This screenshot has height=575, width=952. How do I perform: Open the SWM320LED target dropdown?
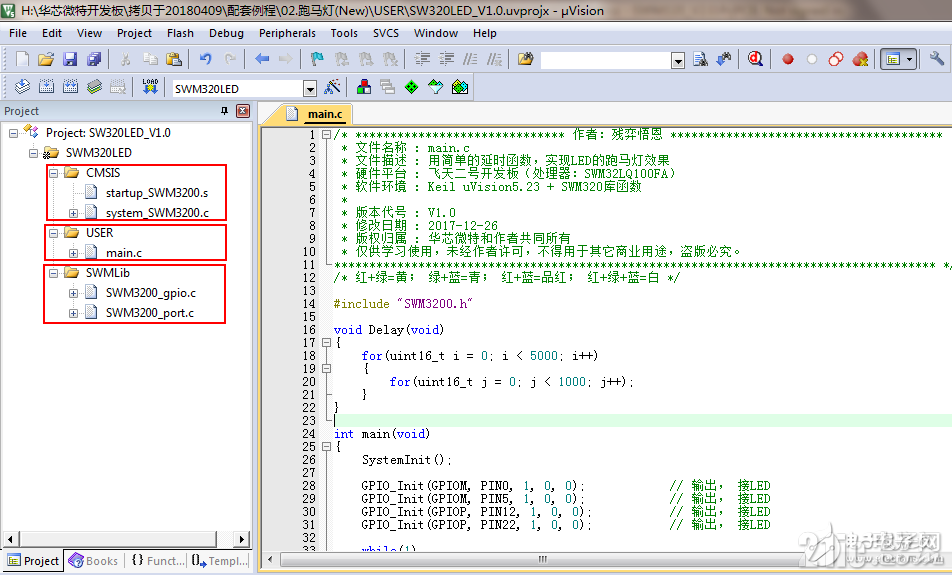click(310, 89)
